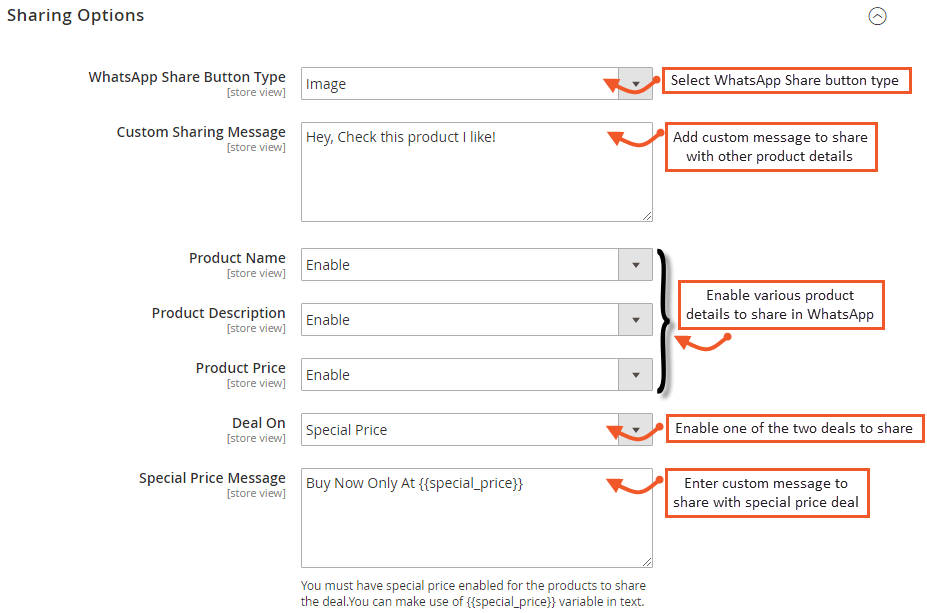The width and height of the screenshot is (927, 613).
Task: Click the Special Price Message label
Action: [212, 478]
